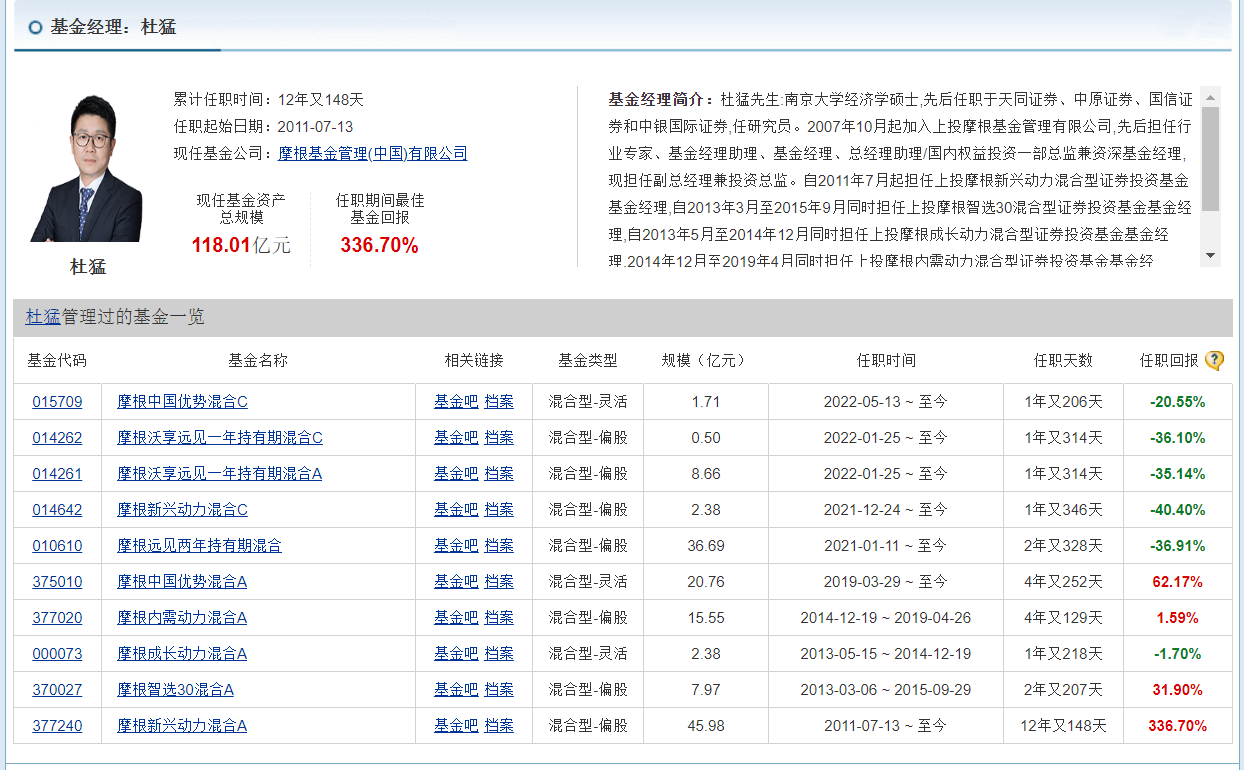1244x770 pixels.
Task: Open 档案 for 摩根新兴动力混合A
Action: coord(499,726)
